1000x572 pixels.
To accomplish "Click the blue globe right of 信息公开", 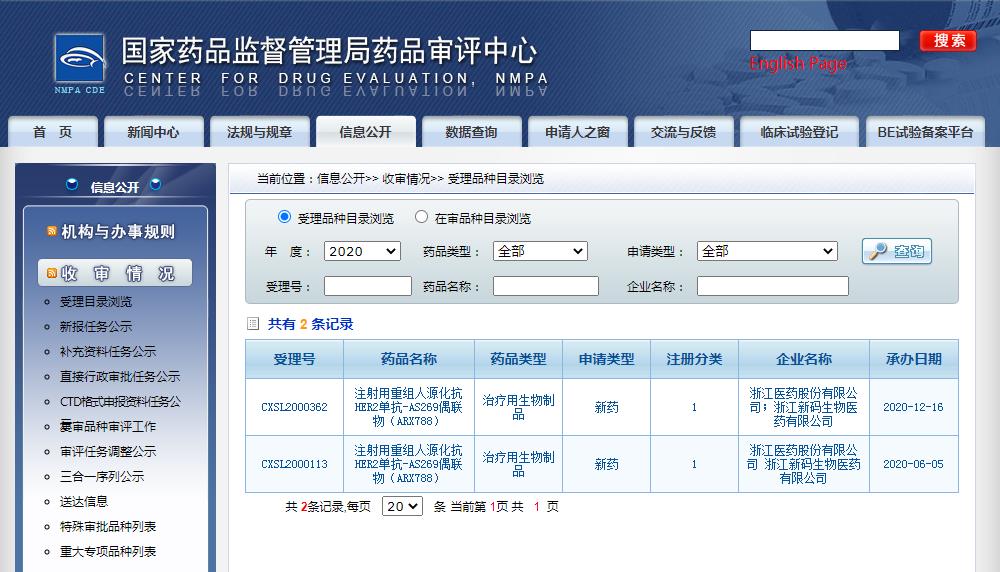I will tap(155, 185).
